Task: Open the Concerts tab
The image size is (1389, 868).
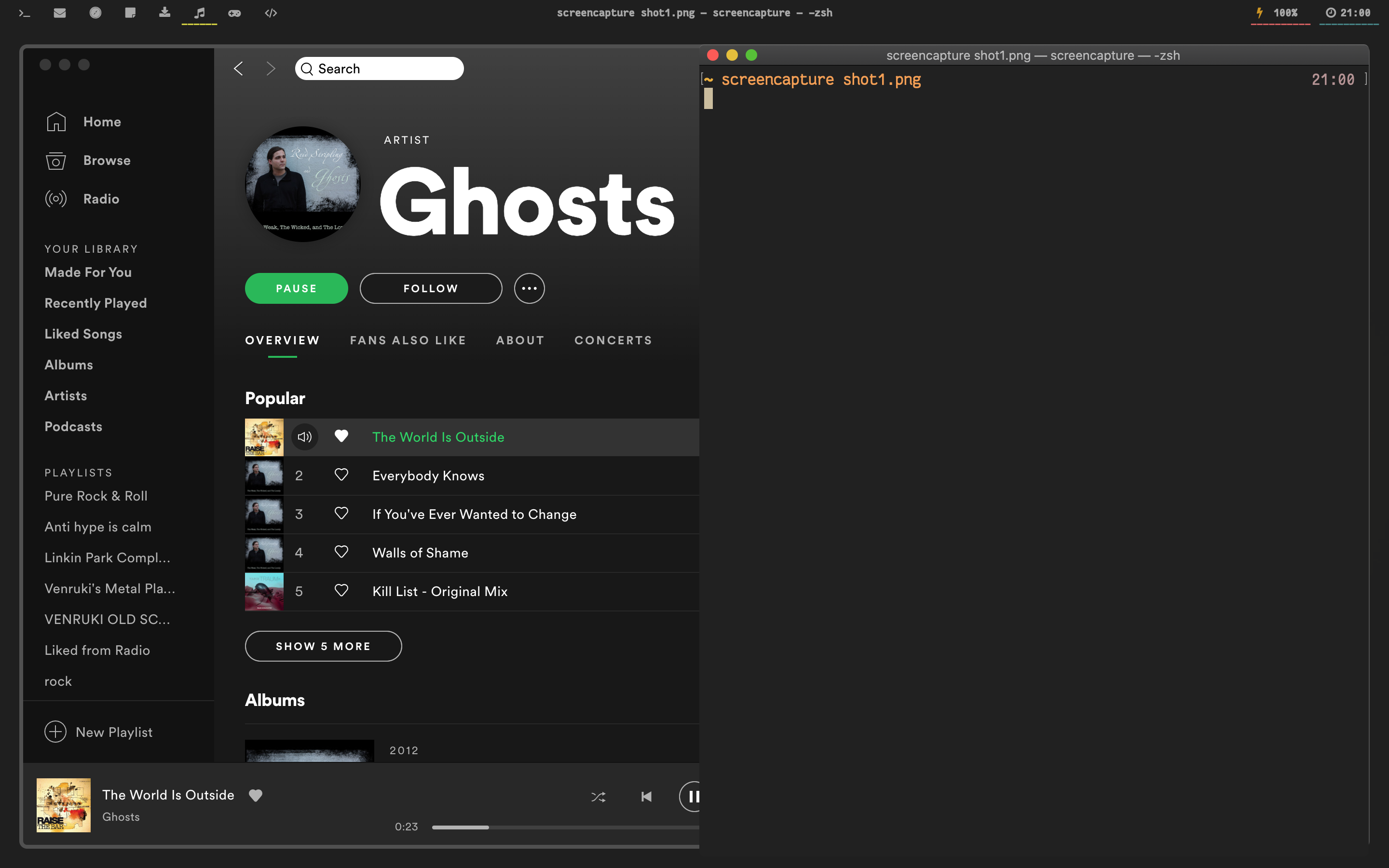Action: (613, 340)
